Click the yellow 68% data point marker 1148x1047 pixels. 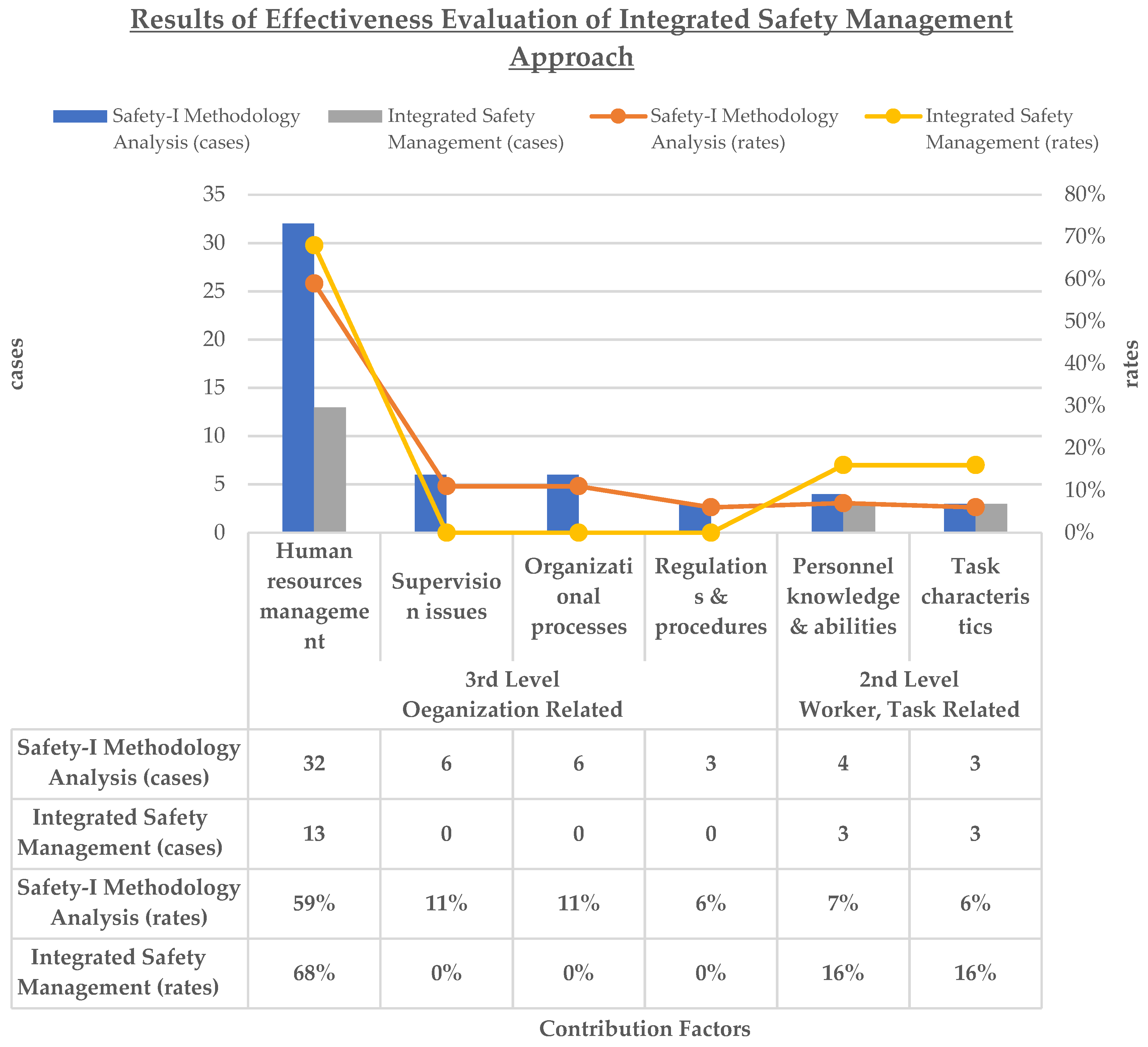point(314,246)
